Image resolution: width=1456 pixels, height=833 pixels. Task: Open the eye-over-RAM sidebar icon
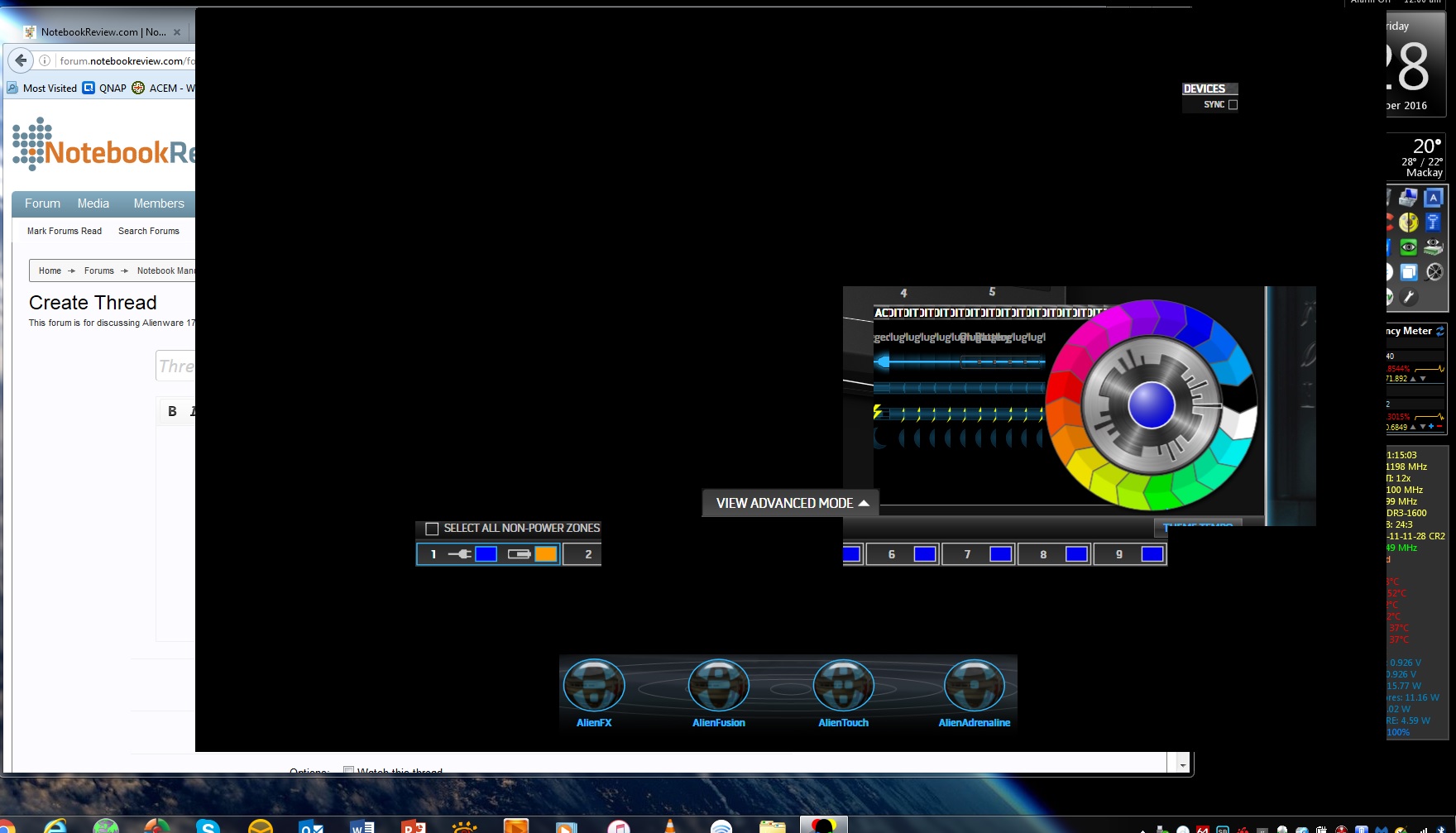[x=1434, y=247]
